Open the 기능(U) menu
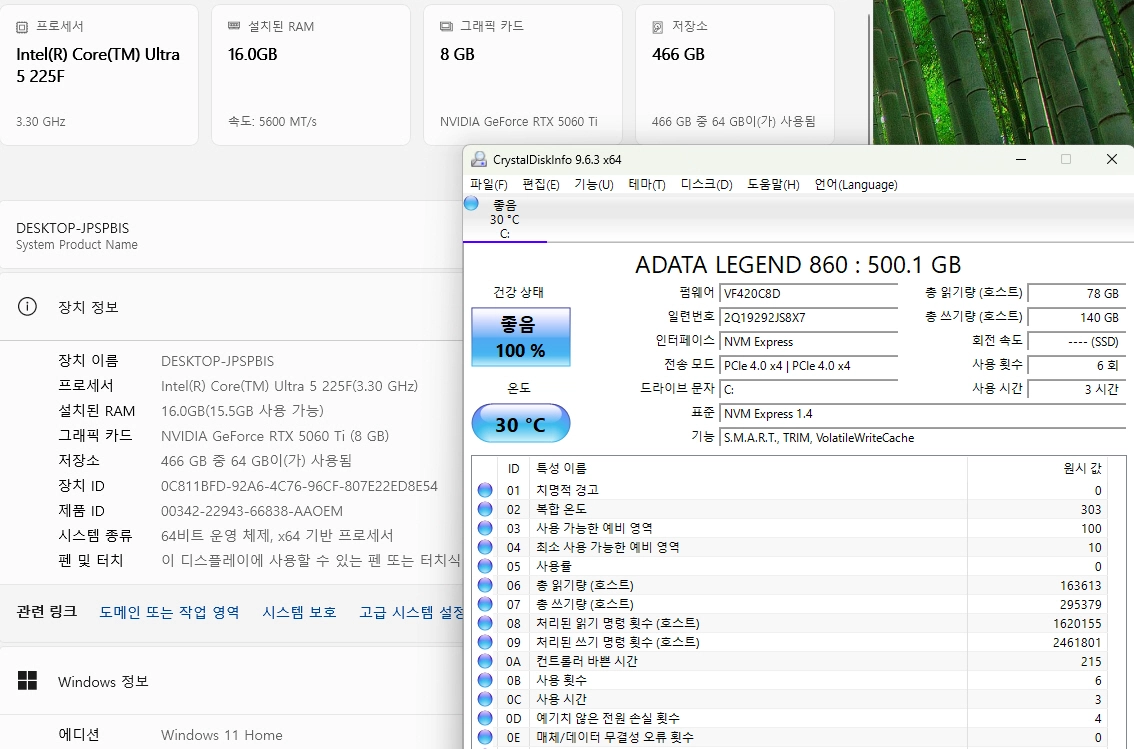 click(594, 184)
